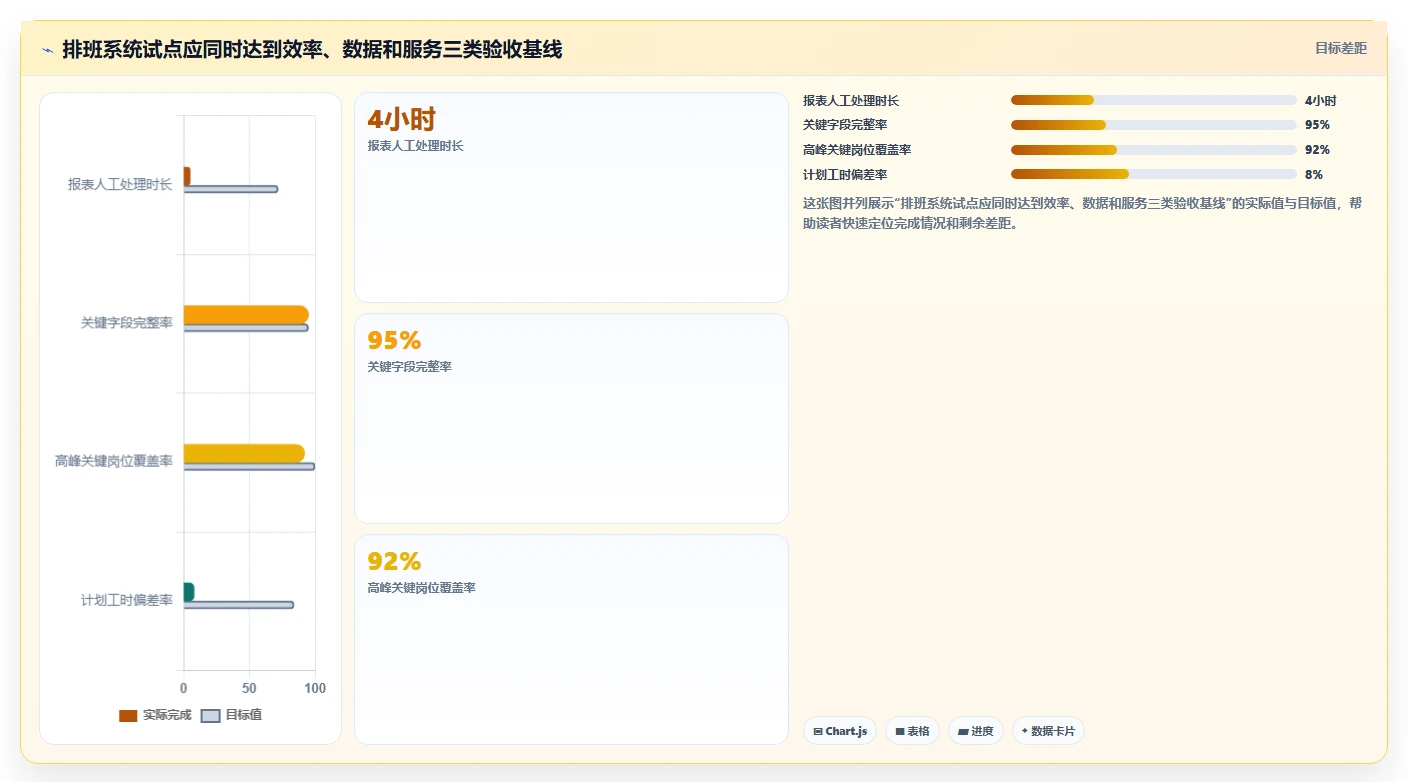Viewport: 1408px width, 782px height.
Task: Click the lightning icon beside the title
Action: 47,49
